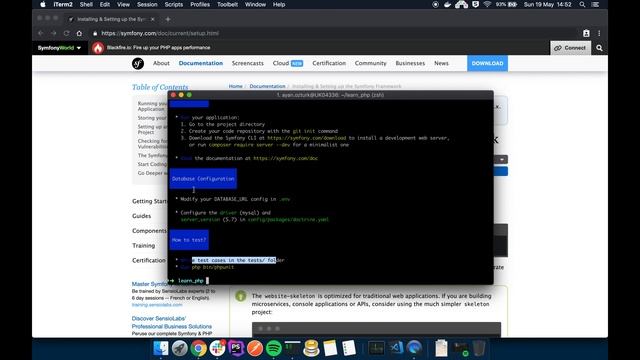Open the Session menu

(x=147, y=4)
